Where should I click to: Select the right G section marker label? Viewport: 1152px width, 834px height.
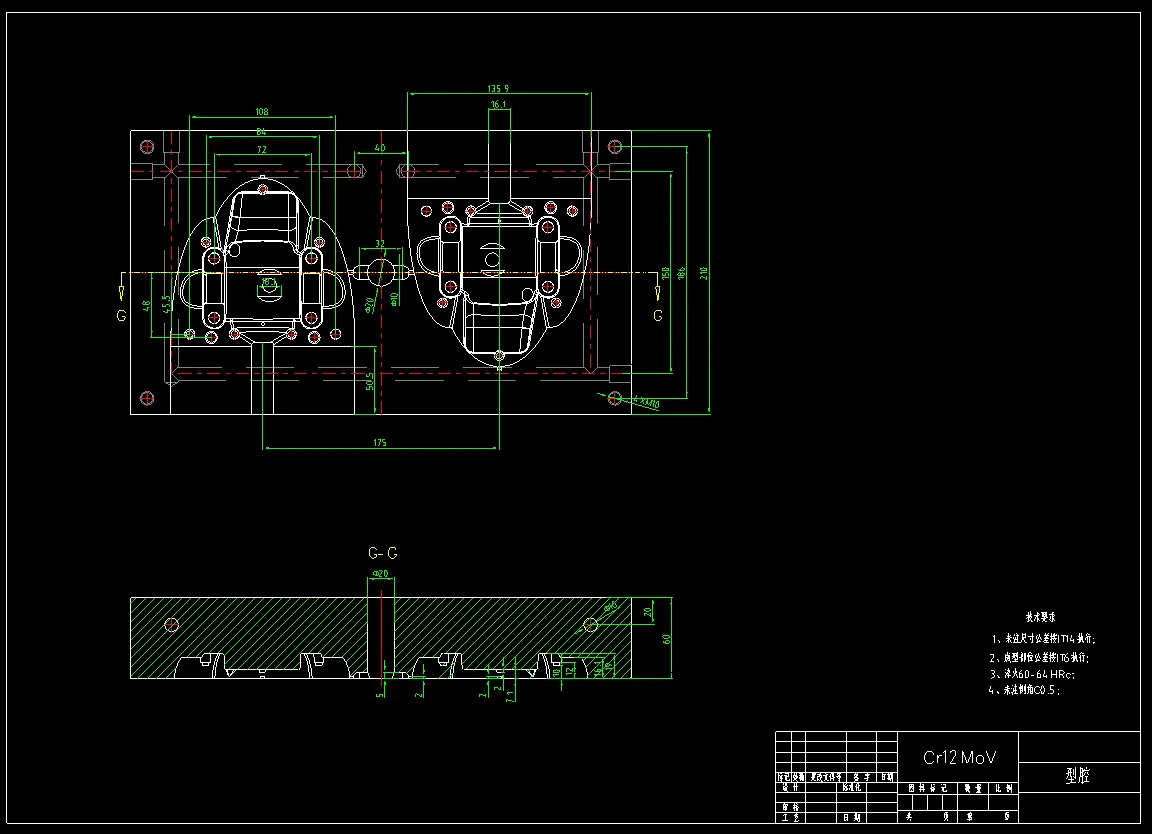[658, 315]
